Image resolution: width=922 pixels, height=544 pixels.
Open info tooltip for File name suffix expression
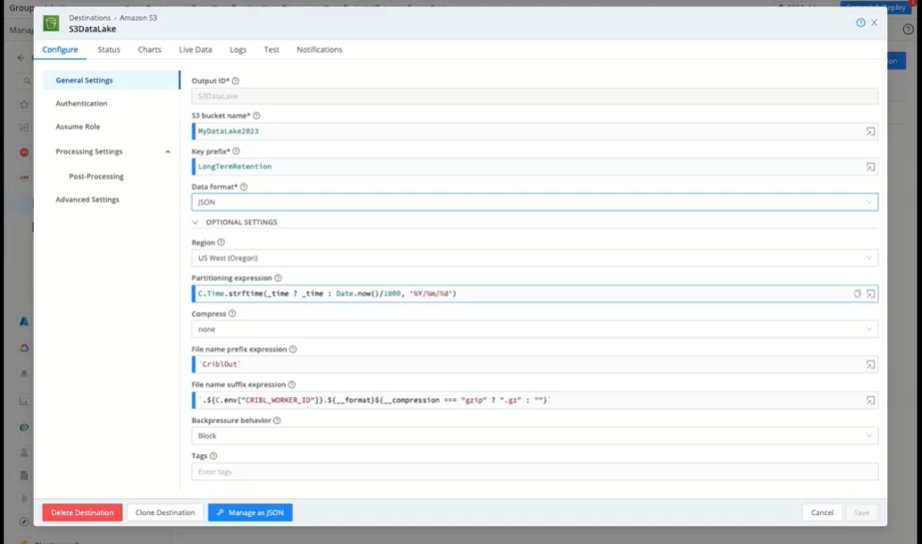pos(292,385)
